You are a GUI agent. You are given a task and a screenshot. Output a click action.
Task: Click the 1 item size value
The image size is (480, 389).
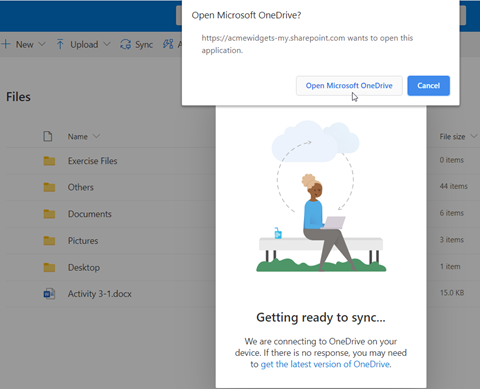pyautogui.click(x=450, y=266)
